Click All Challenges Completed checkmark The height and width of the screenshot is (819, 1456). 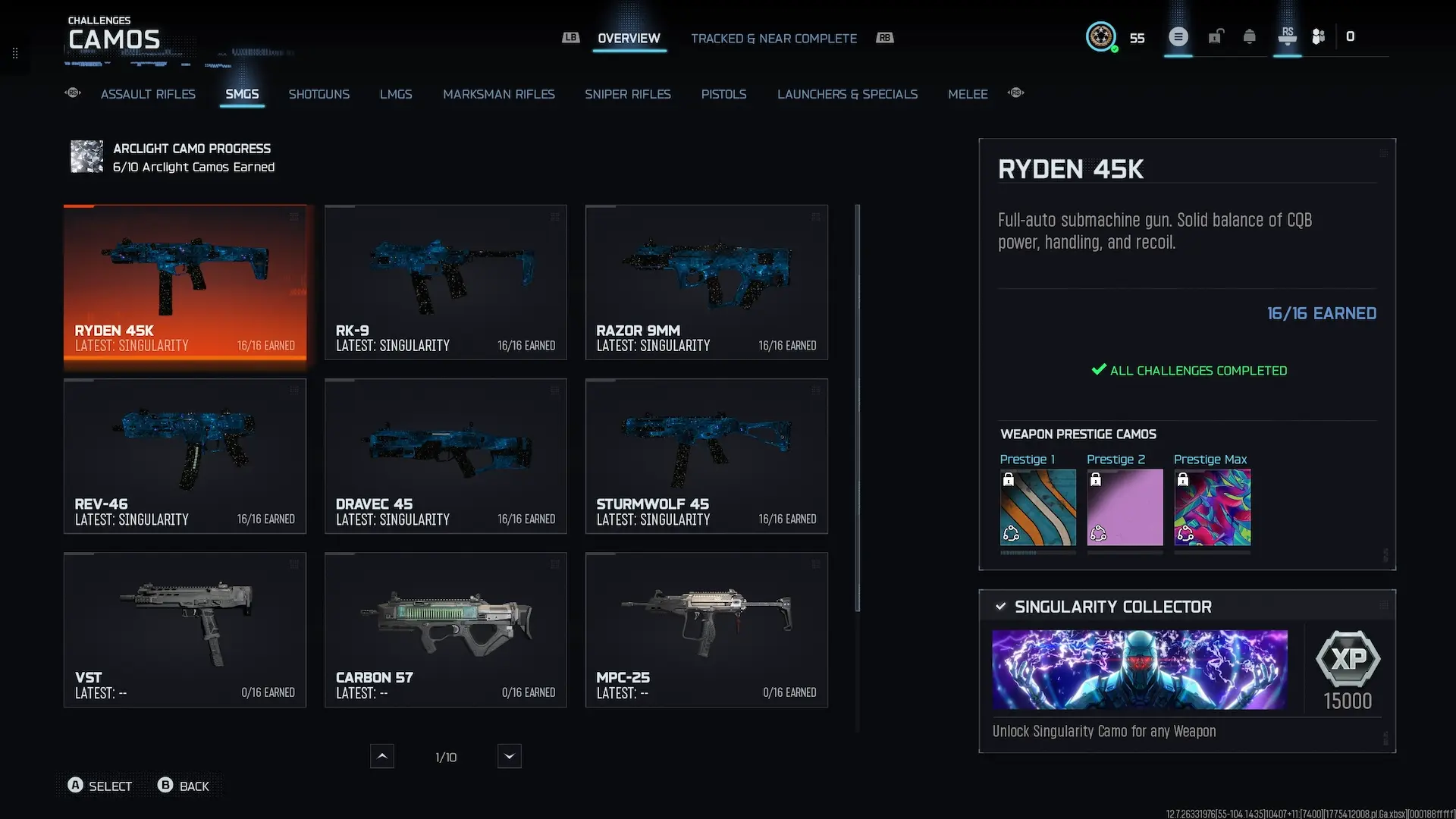pos(1098,370)
